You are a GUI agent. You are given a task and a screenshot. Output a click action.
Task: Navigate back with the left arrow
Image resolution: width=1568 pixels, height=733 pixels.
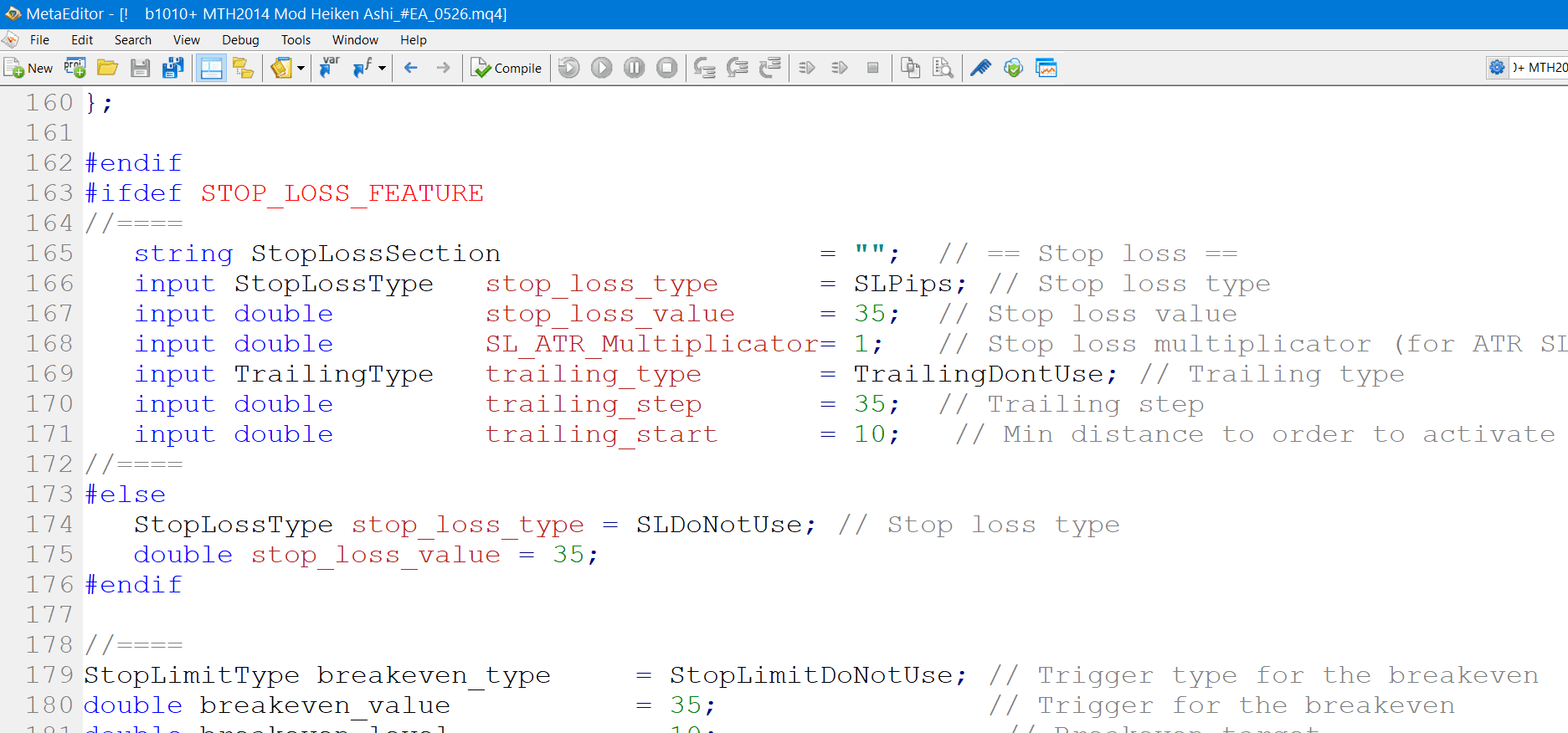click(411, 68)
